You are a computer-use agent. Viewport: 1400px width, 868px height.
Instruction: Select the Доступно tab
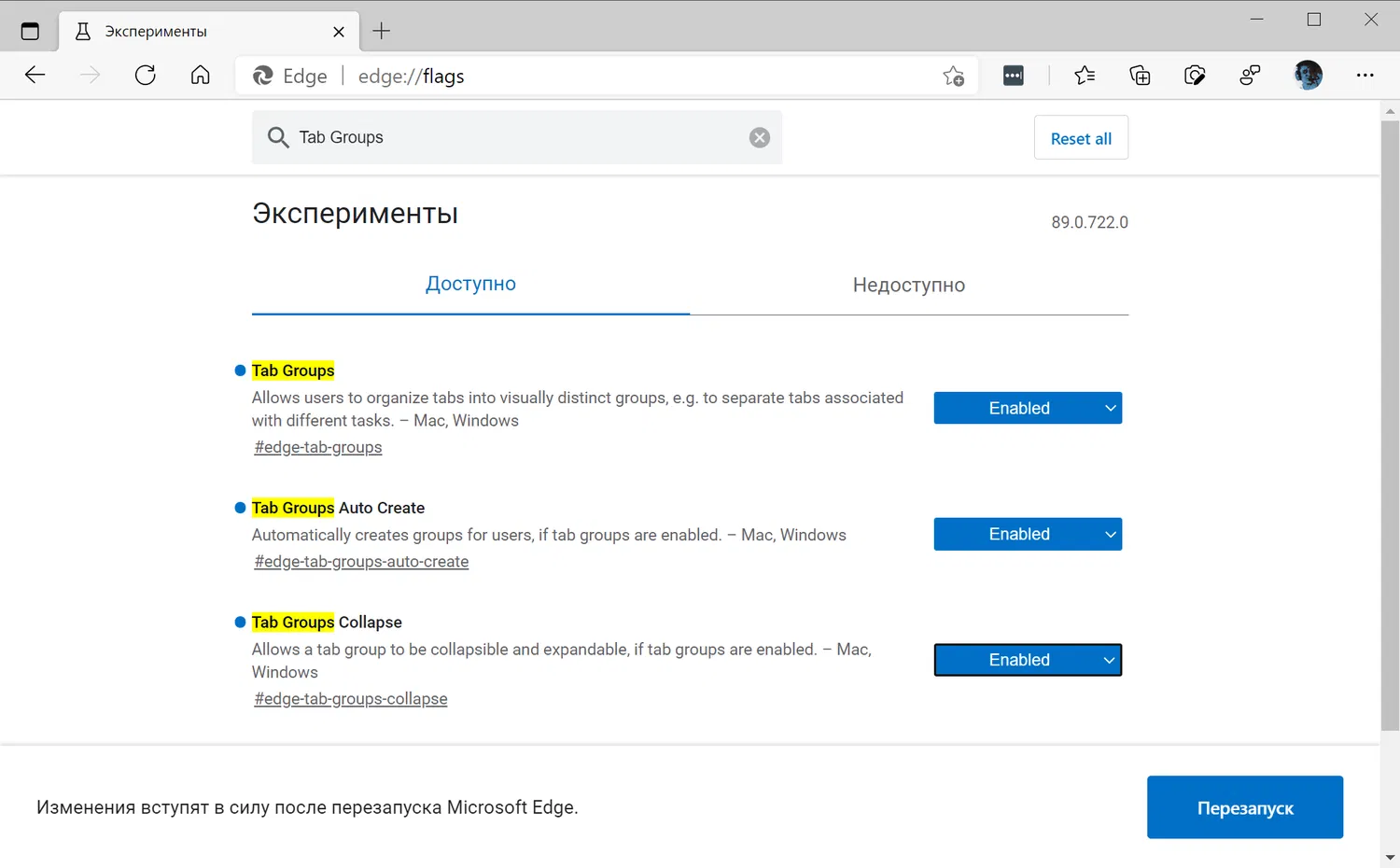tap(470, 284)
